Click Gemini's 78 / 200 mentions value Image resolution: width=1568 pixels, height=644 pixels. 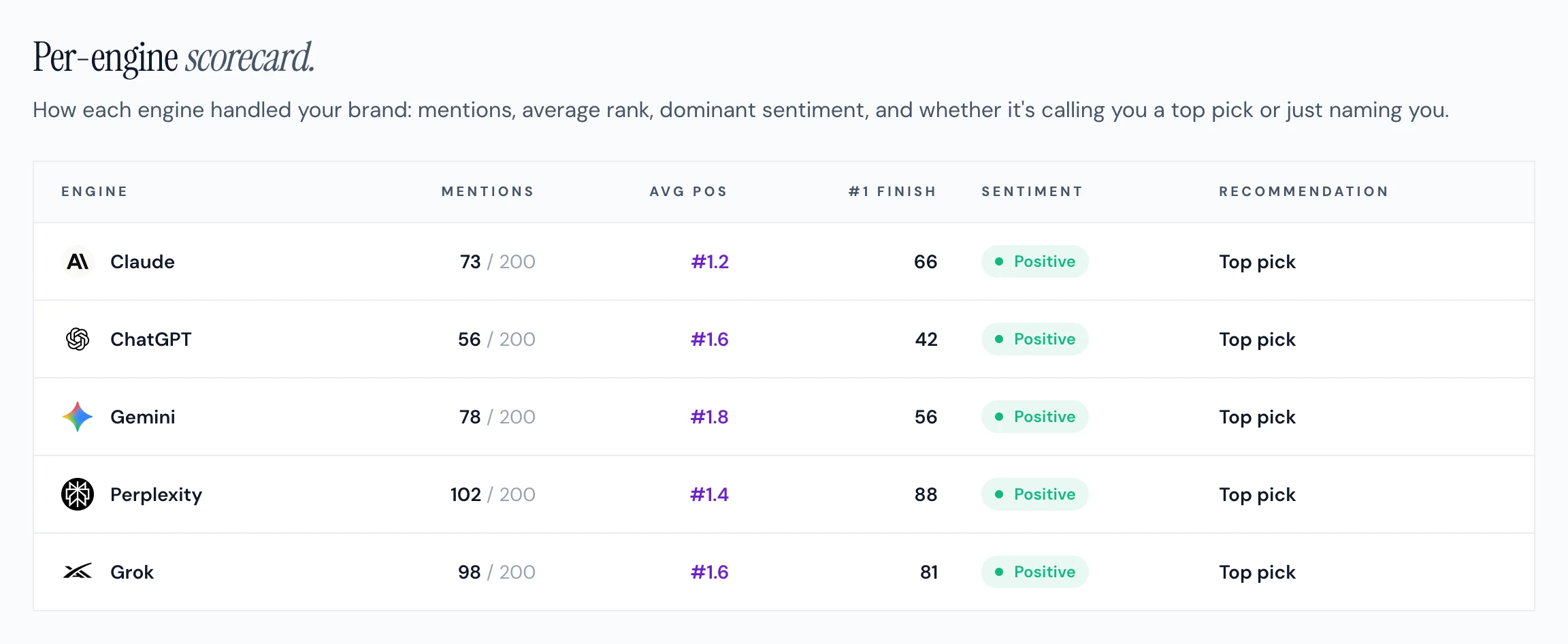point(497,417)
